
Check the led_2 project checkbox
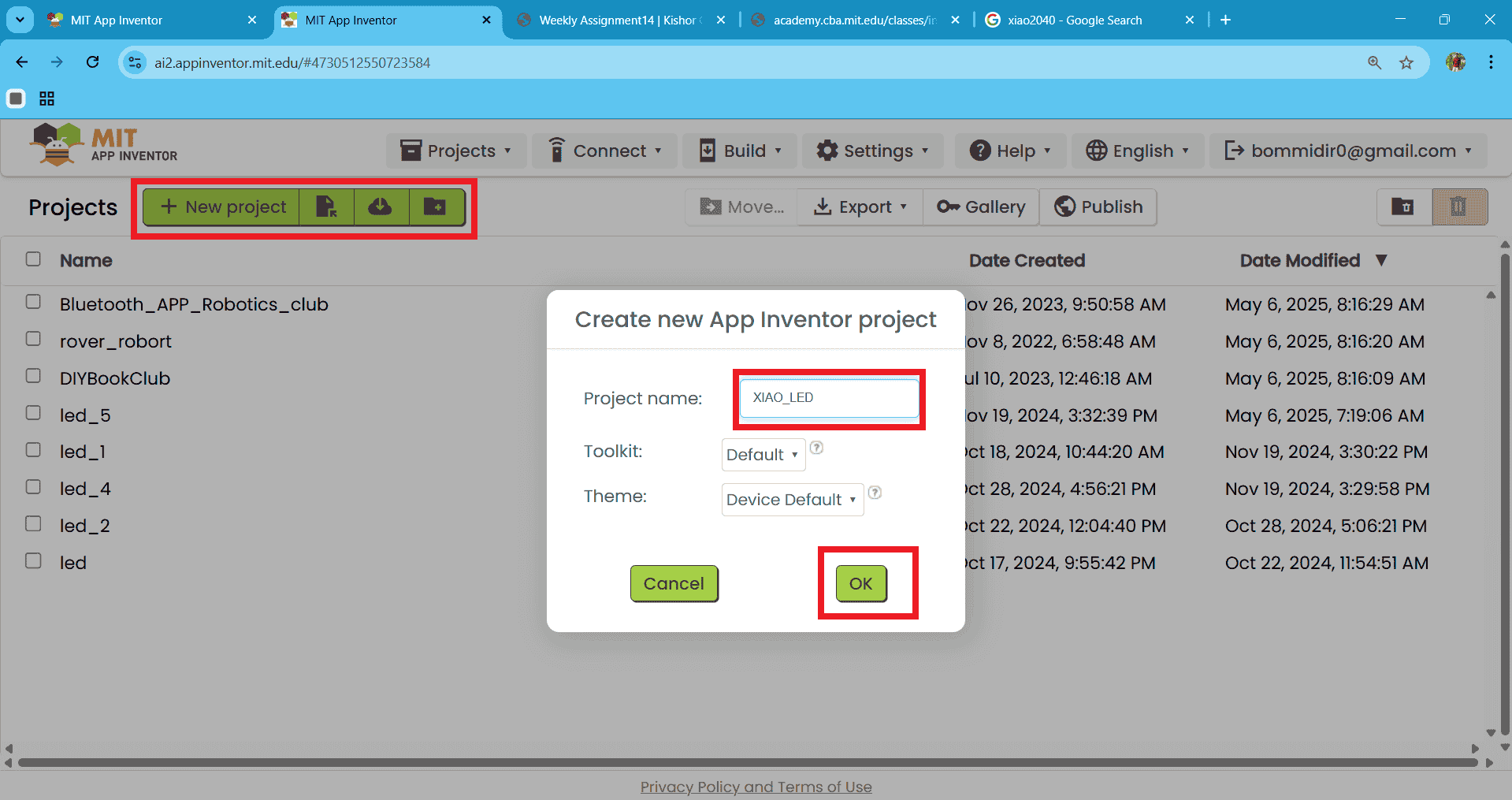(33, 524)
